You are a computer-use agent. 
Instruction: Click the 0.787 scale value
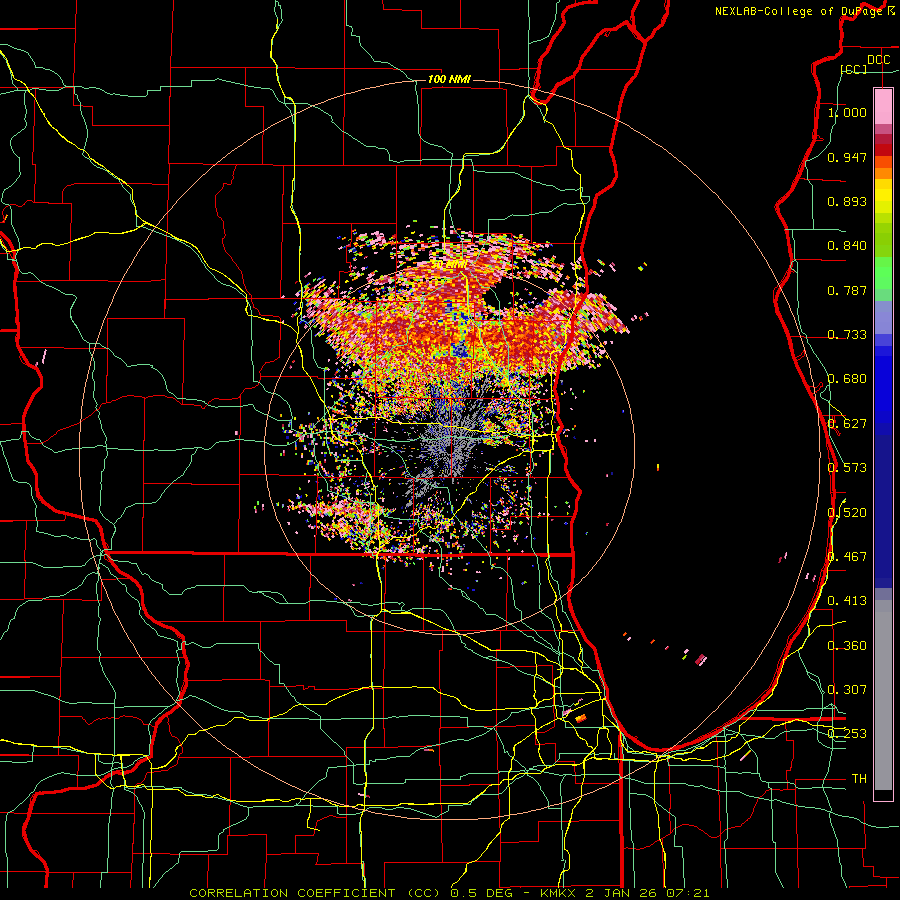click(x=847, y=290)
